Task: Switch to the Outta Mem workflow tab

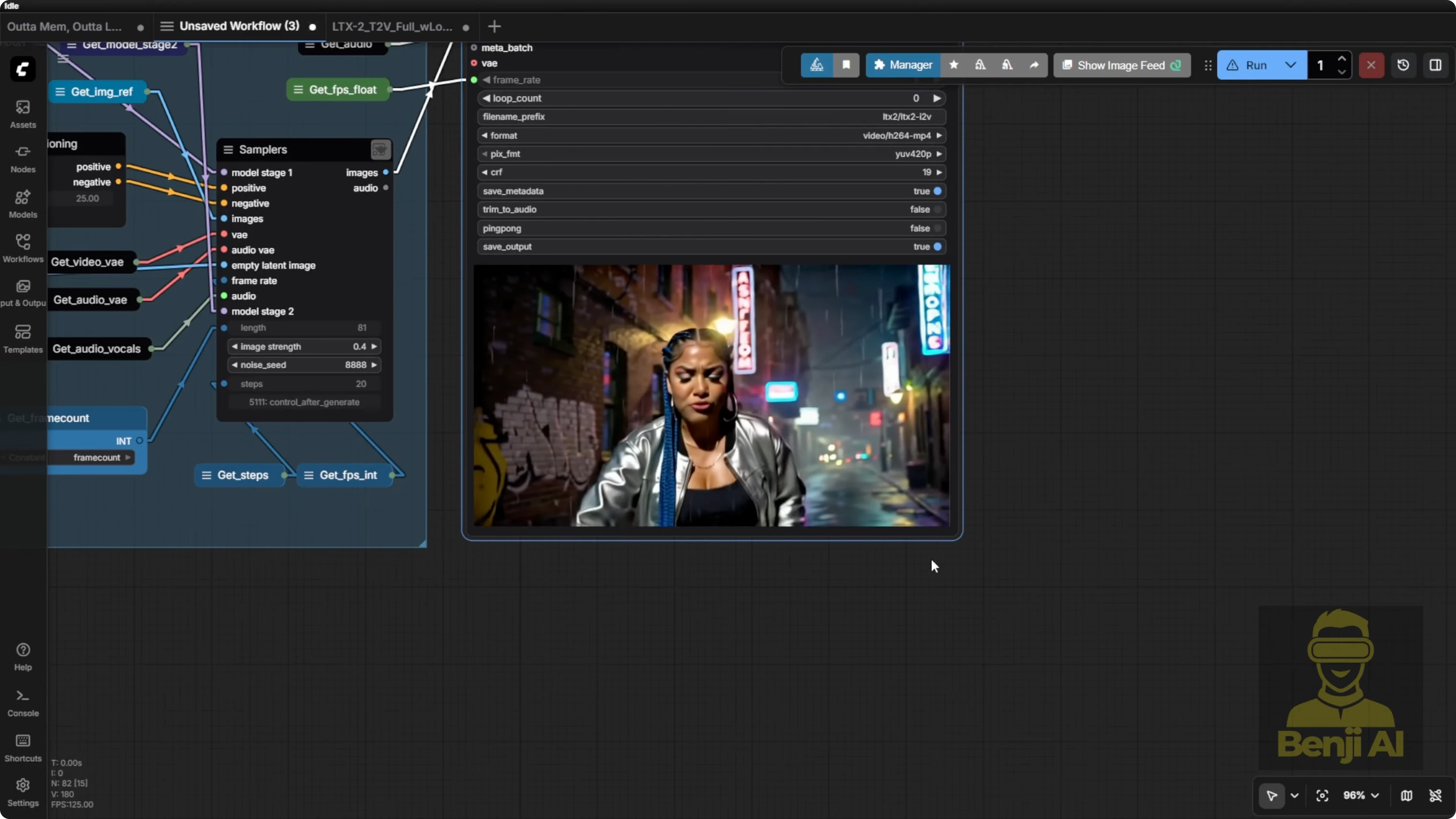Action: coord(64,27)
